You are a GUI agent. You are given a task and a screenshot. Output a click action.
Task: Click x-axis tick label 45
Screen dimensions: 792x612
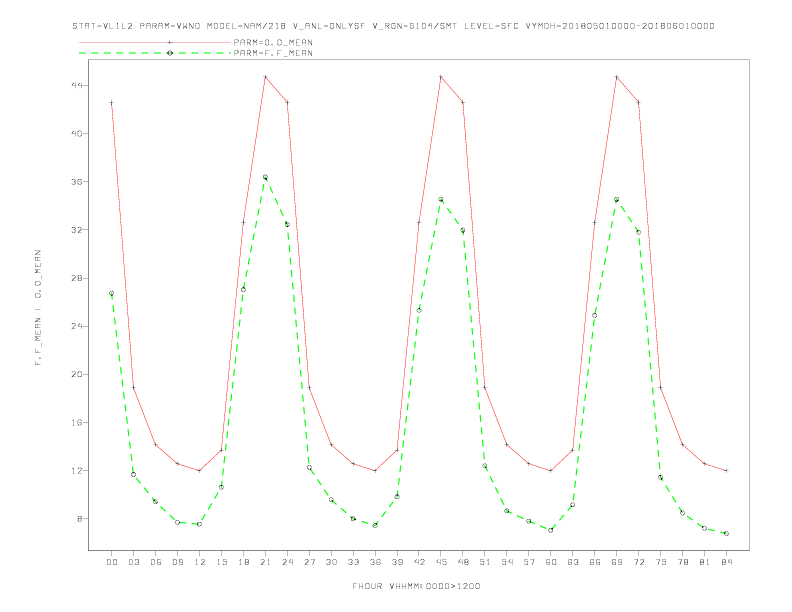[x=441, y=562]
